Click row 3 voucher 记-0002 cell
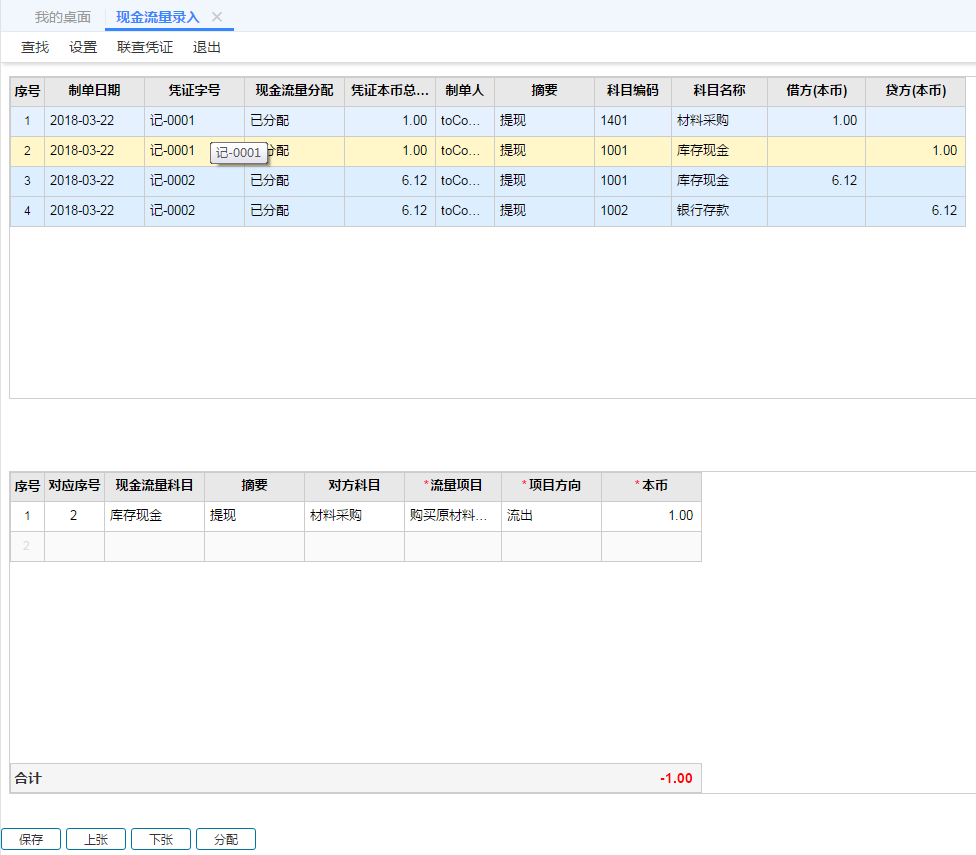 pos(194,181)
